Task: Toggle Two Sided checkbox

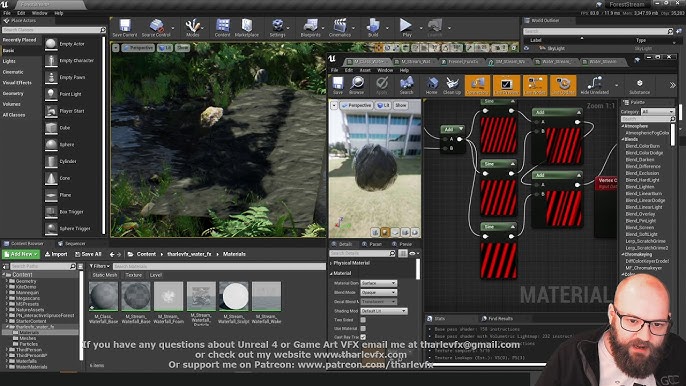Action: tap(363, 320)
